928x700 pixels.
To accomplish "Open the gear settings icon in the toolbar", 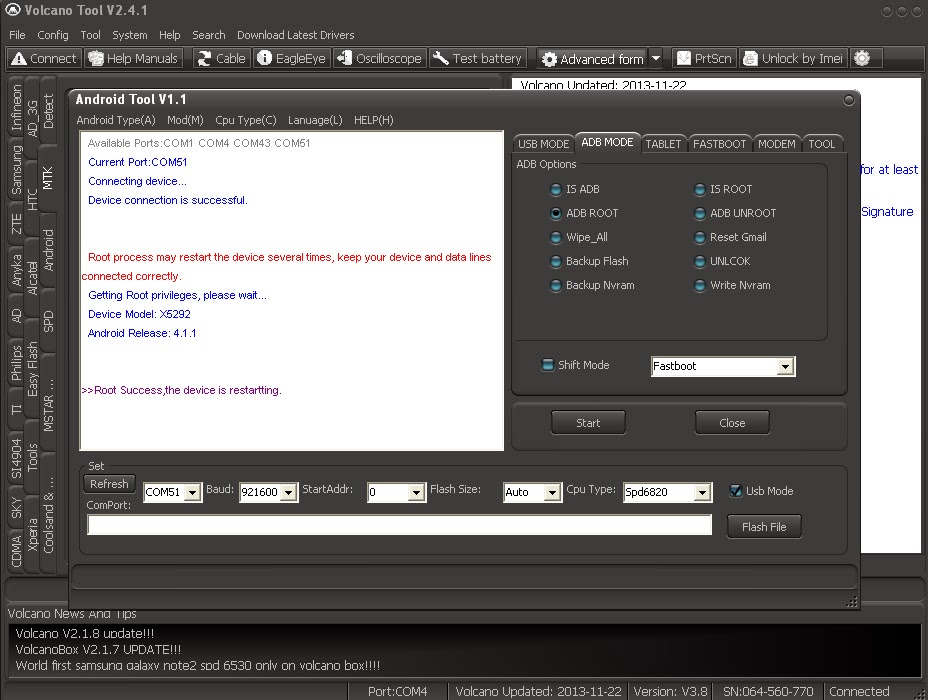I will [862, 59].
